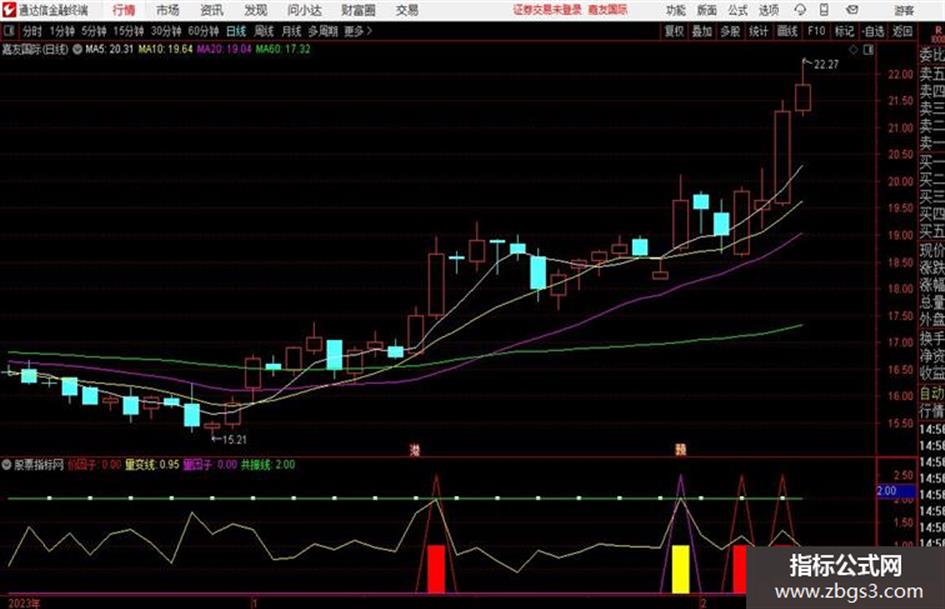Viewport: 945px width, 609px height.
Task: Select the 5分钟 period
Action: [x=94, y=31]
